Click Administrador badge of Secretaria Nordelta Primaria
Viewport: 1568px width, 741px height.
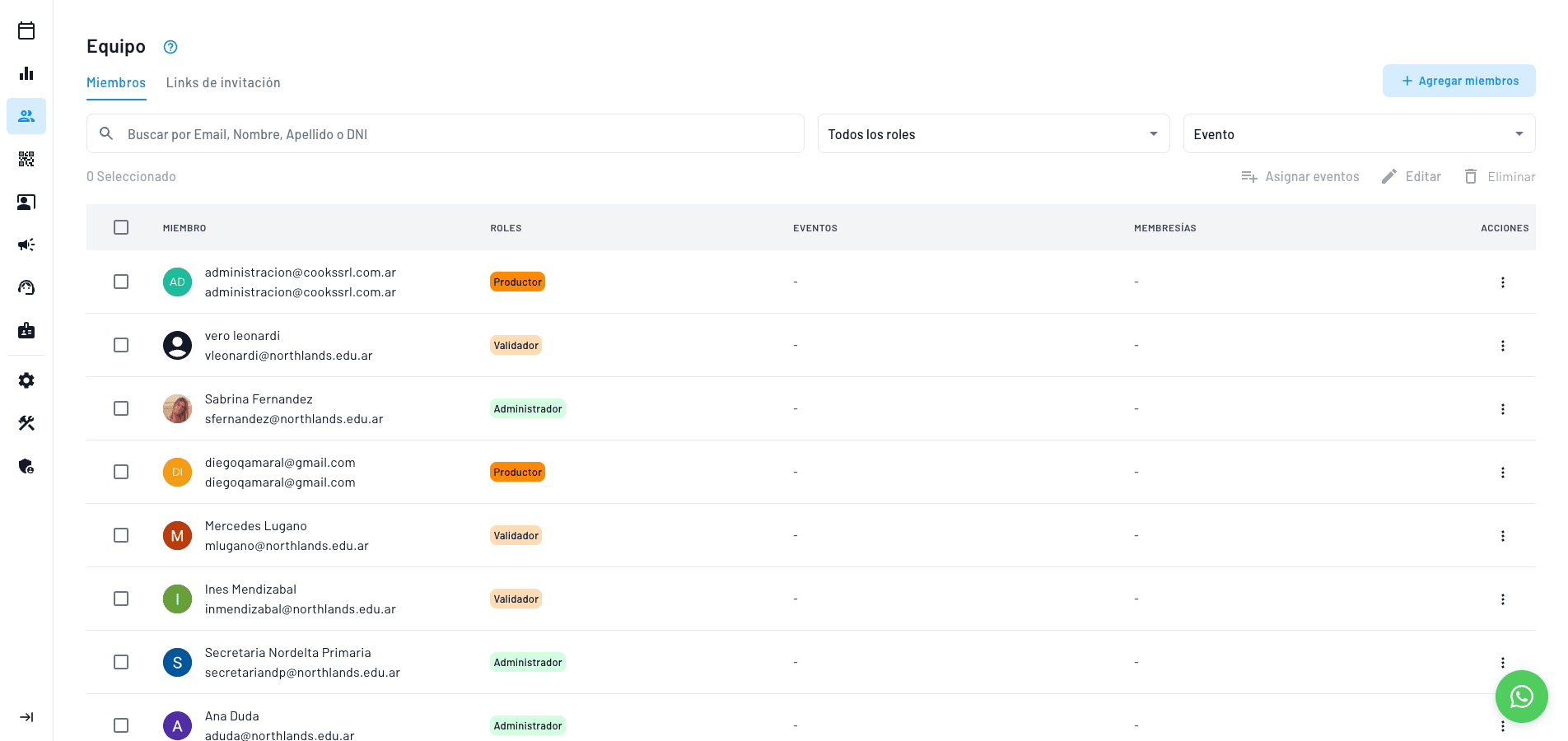coord(528,662)
